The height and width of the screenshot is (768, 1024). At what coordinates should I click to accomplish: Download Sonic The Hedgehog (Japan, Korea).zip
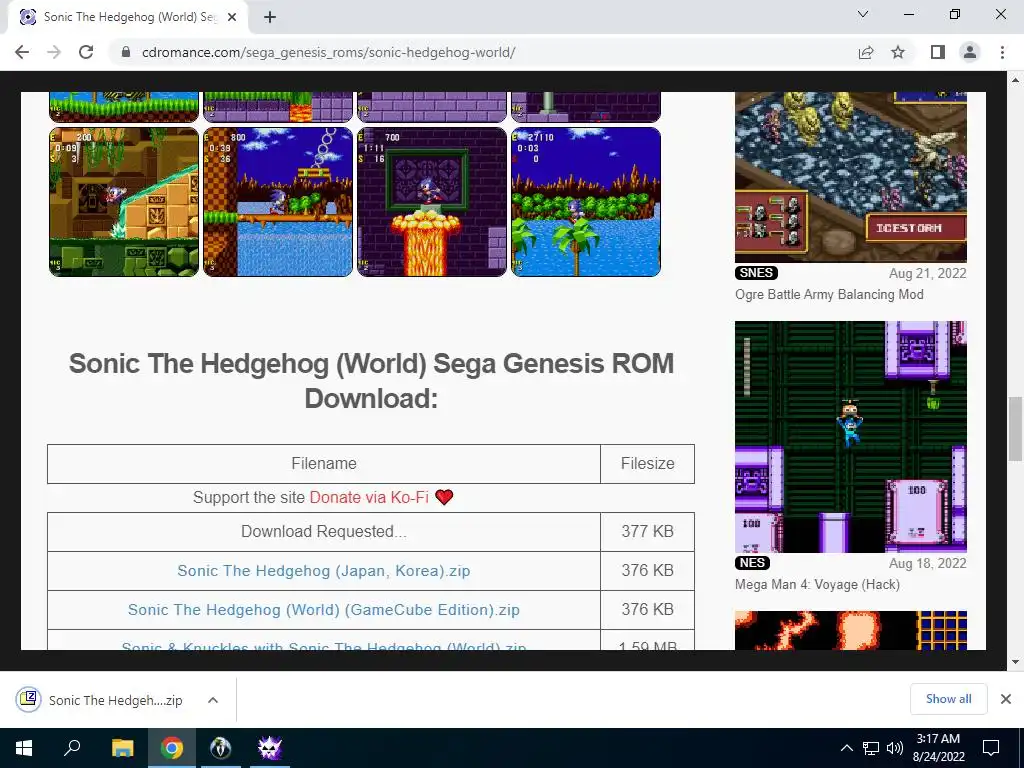click(324, 571)
